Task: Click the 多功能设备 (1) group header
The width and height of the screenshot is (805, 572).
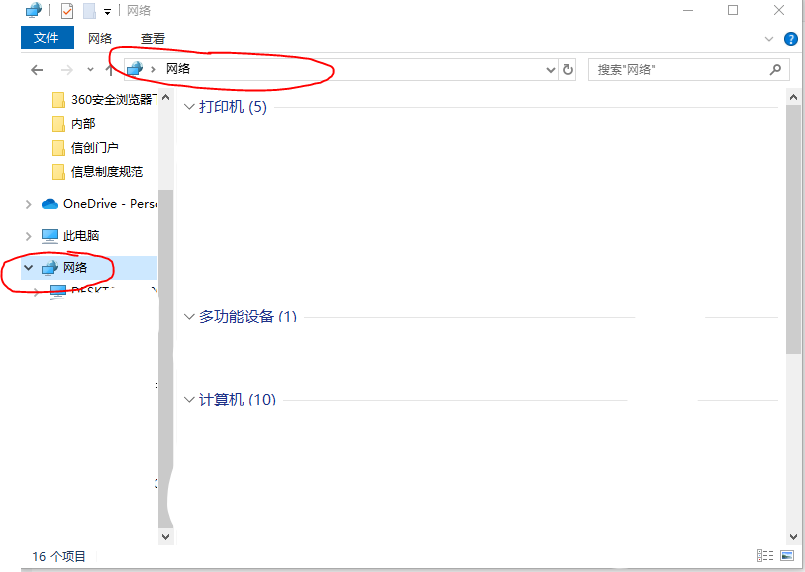Action: coord(248,316)
